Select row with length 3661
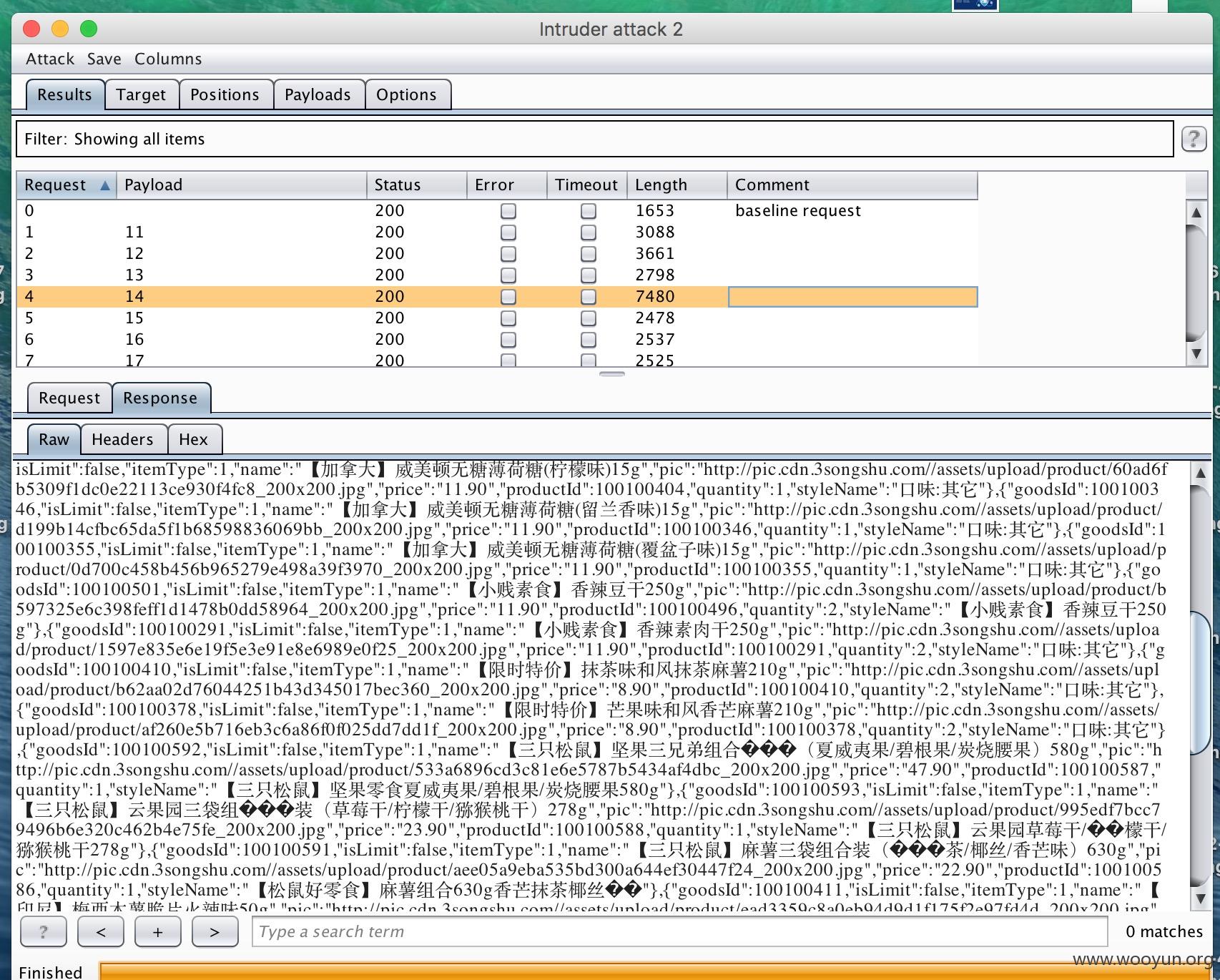This screenshot has height=980, width=1220. tap(497, 254)
